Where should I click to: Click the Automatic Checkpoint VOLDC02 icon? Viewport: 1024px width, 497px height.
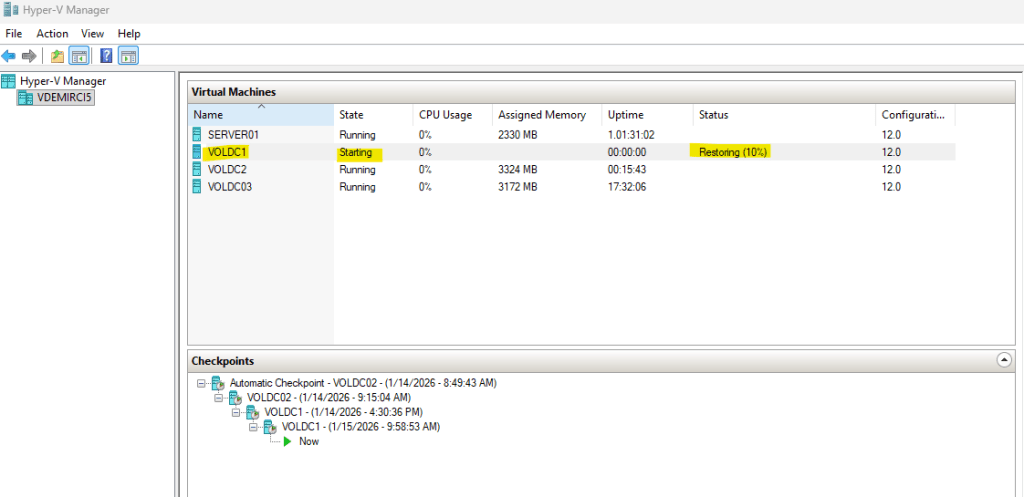point(217,383)
